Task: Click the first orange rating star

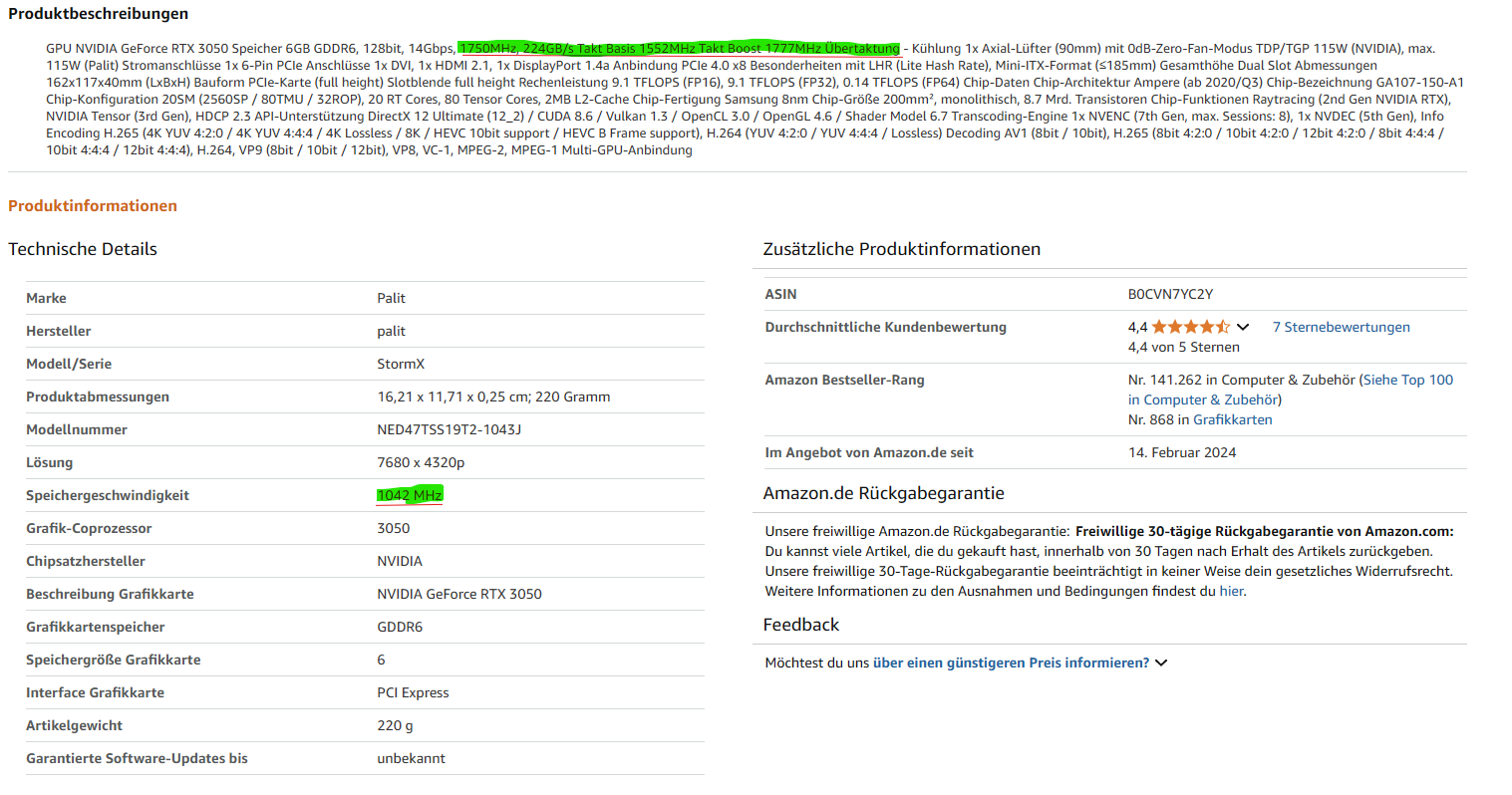Action: (x=1159, y=326)
